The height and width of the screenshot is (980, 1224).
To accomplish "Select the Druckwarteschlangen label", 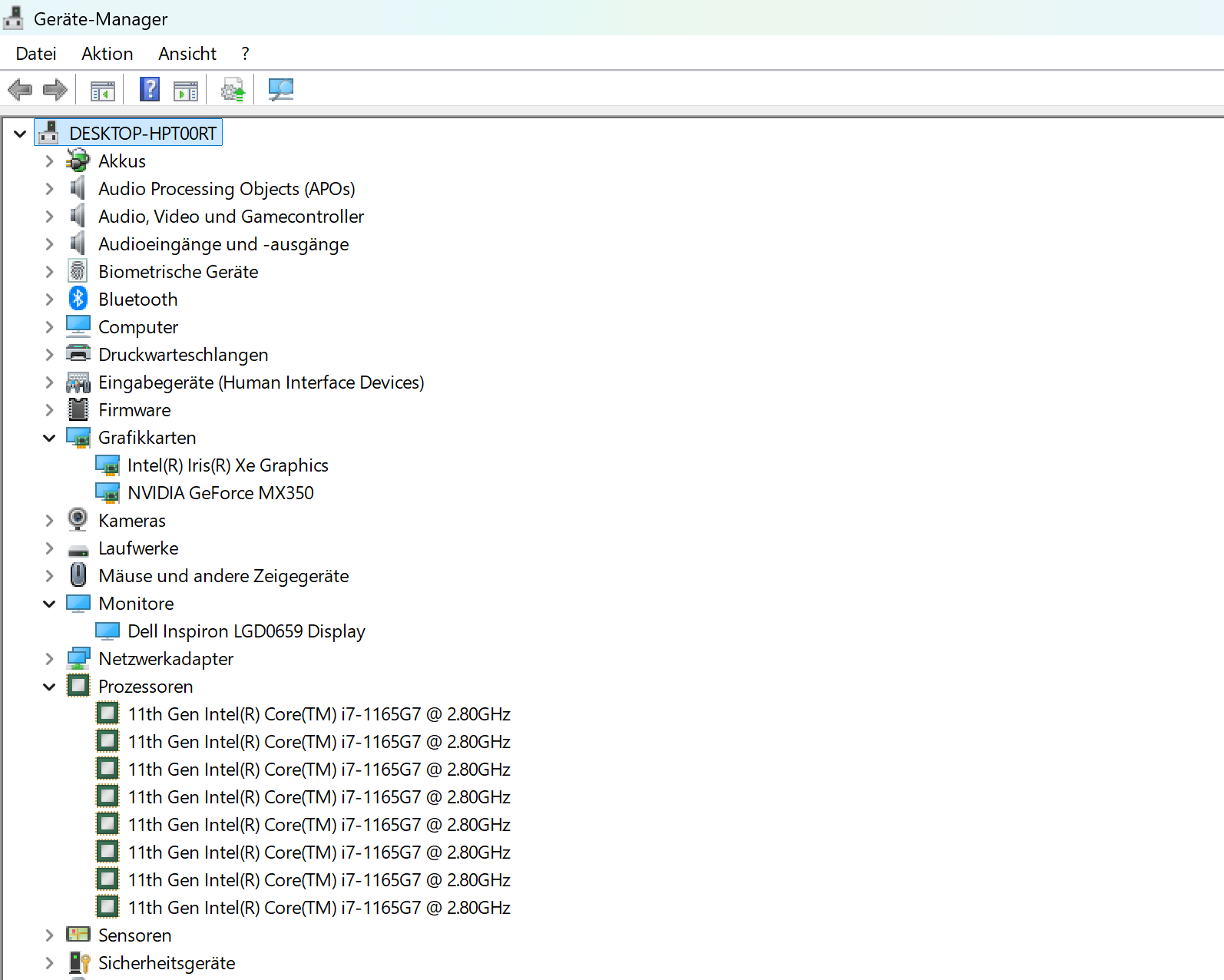I will click(x=184, y=355).
